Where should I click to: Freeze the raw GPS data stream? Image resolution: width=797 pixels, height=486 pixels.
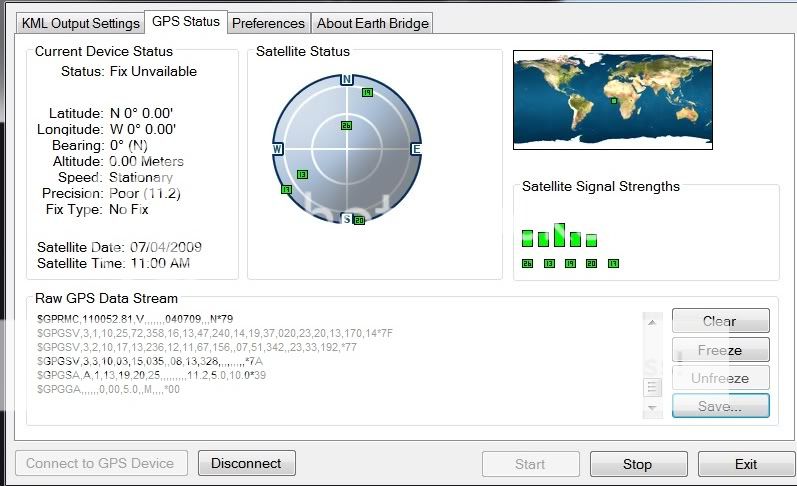pyautogui.click(x=720, y=350)
